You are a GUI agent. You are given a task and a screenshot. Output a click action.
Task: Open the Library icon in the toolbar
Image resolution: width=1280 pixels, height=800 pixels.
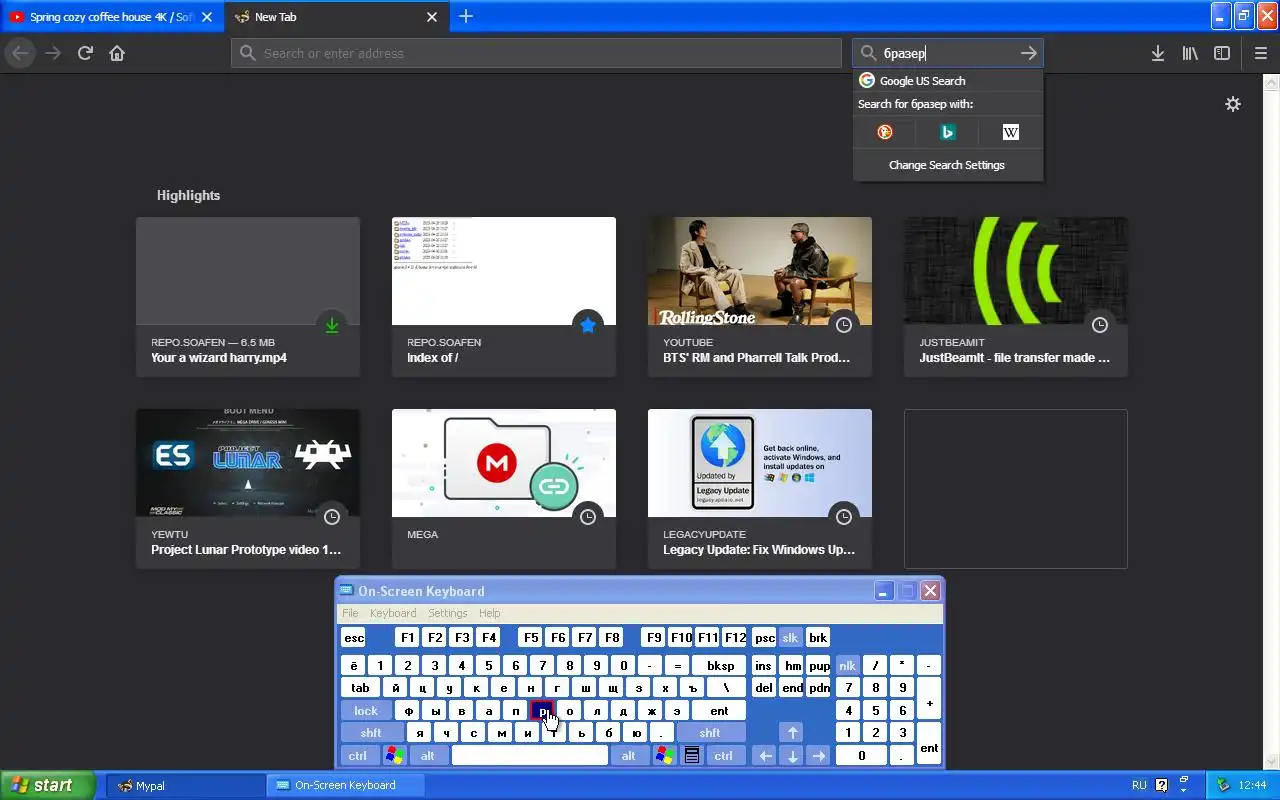pyautogui.click(x=1190, y=53)
